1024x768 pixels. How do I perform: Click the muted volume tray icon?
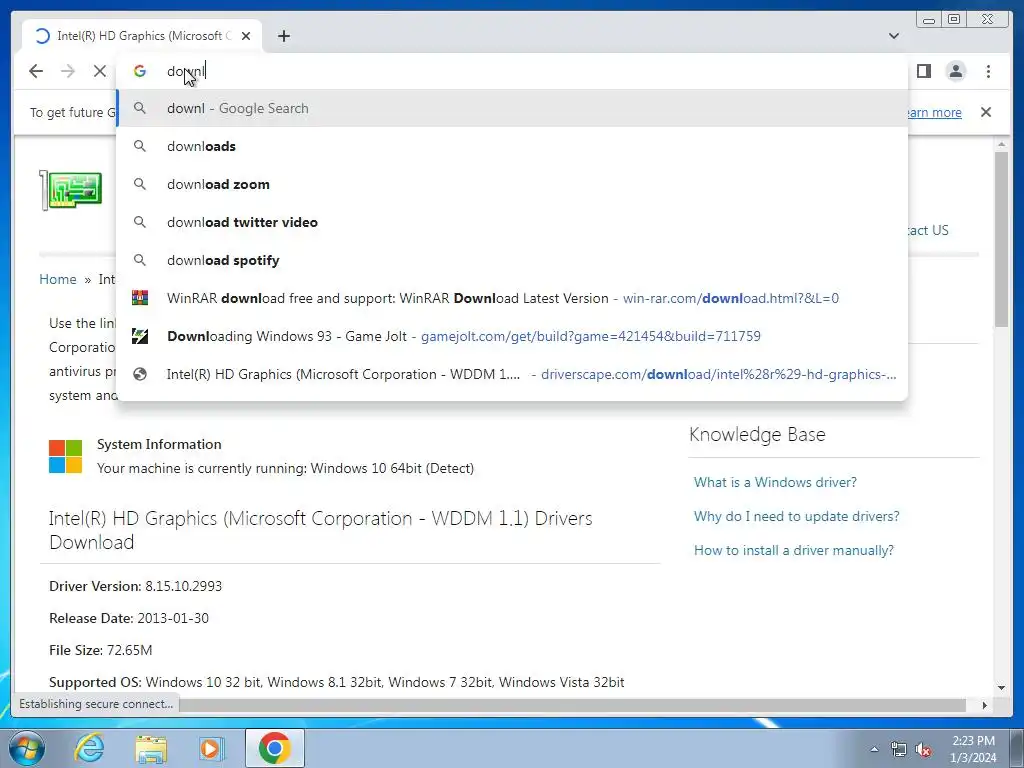point(923,750)
